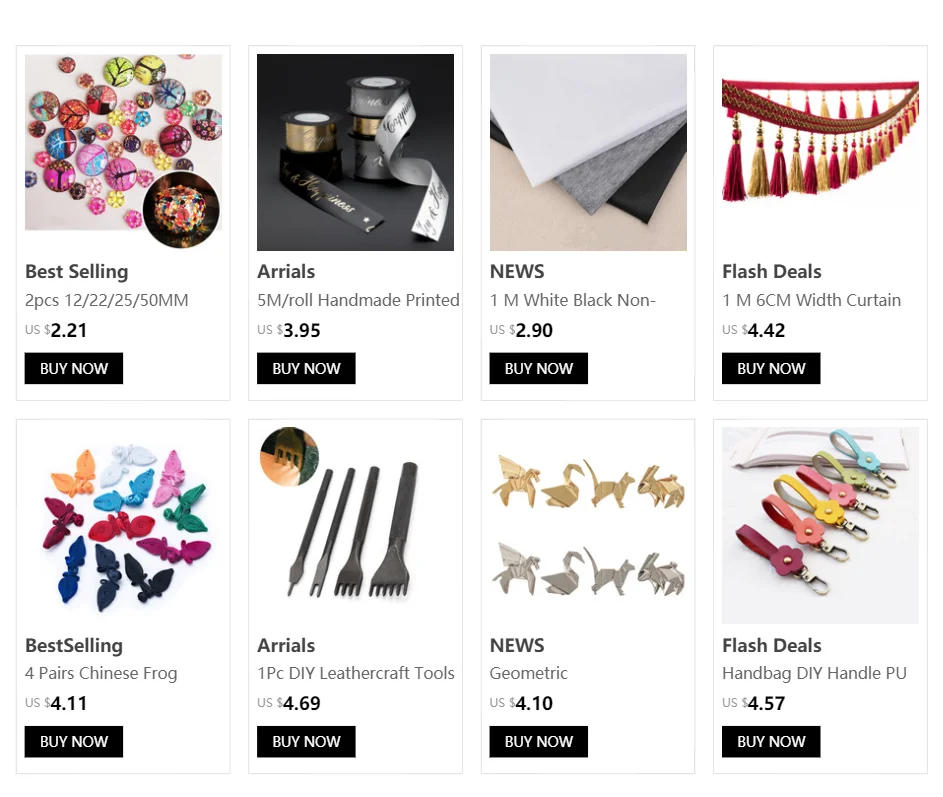Open the red gold curtain tassel image
This screenshot has width=943, height=797.
coord(820,152)
